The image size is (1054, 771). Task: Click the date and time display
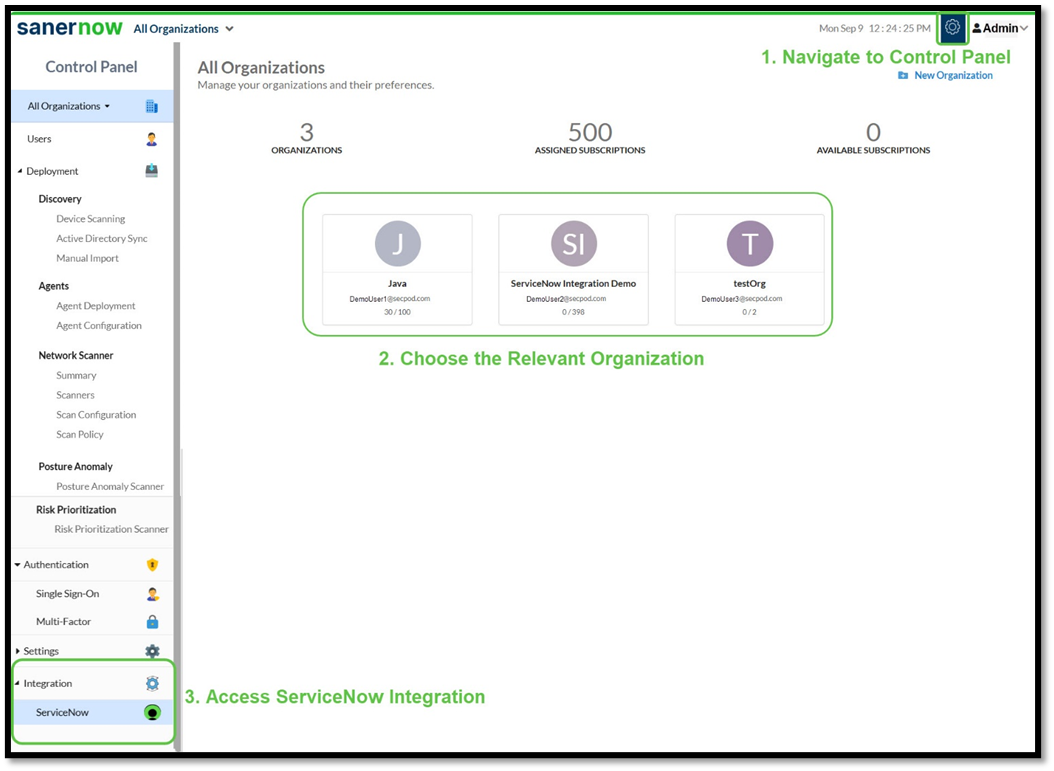875,28
